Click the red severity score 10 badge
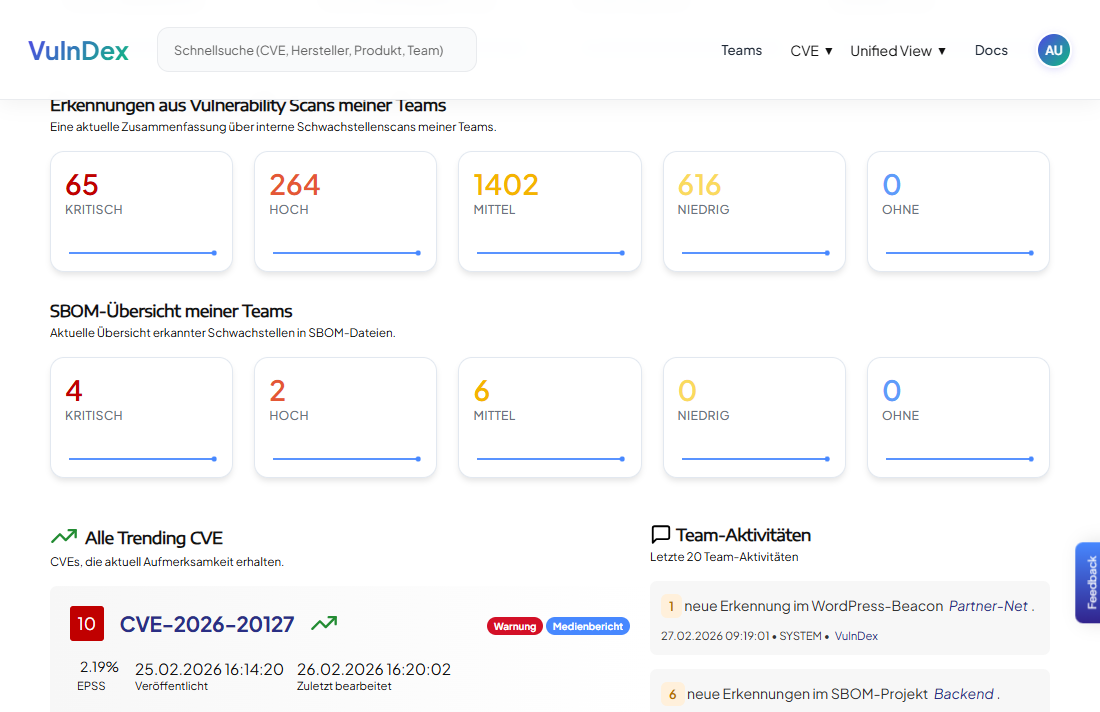Viewport: 1100px width, 712px height. [x=87, y=624]
